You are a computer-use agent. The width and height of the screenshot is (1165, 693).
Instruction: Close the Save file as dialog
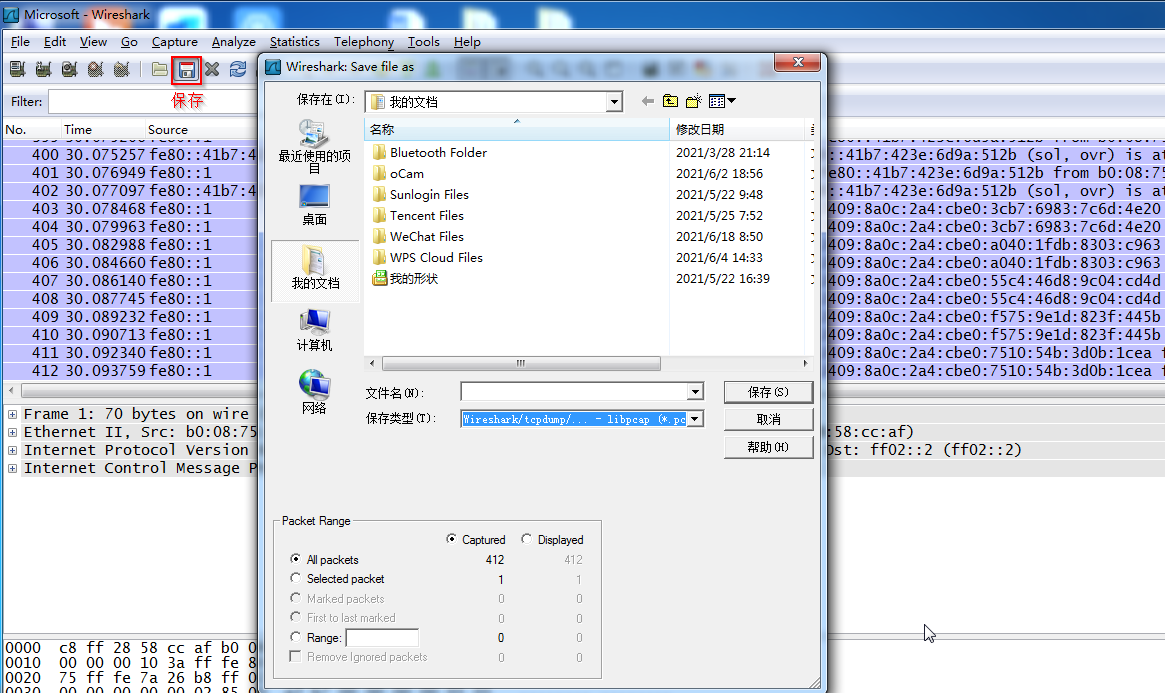(798, 62)
